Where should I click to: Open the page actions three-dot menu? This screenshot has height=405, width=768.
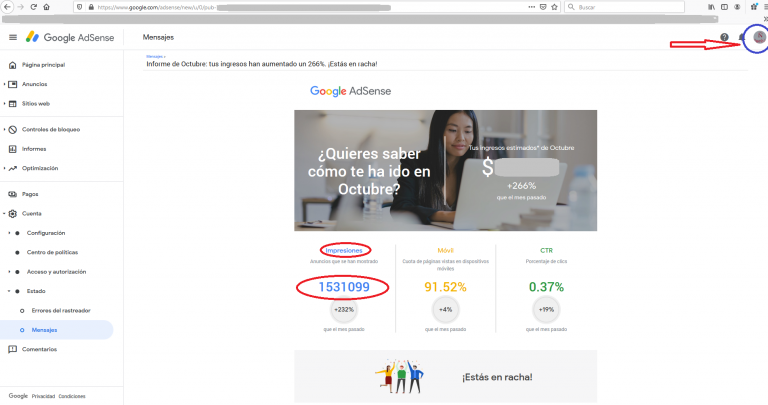click(x=532, y=7)
